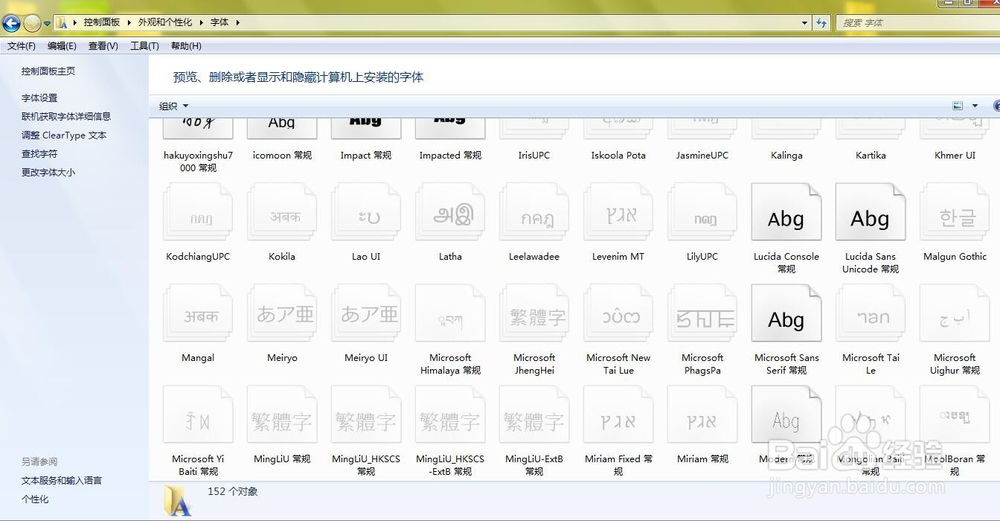This screenshot has width=1000, height=521.
Task: Open 个性化 link in sidebar
Action: (35, 499)
